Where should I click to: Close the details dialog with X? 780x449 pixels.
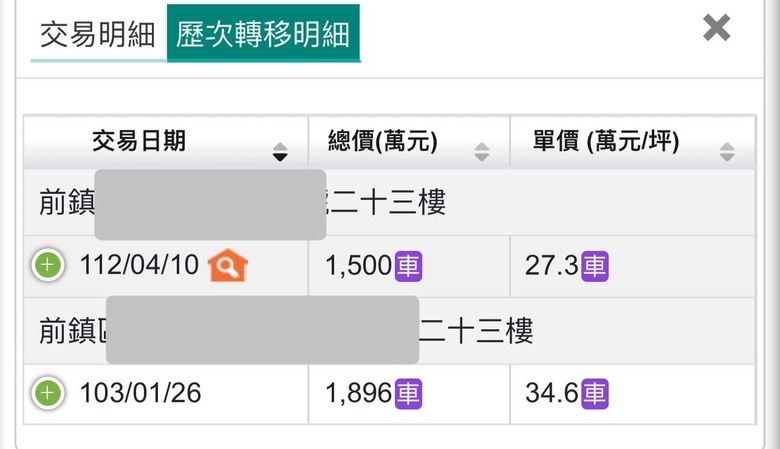pyautogui.click(x=716, y=27)
